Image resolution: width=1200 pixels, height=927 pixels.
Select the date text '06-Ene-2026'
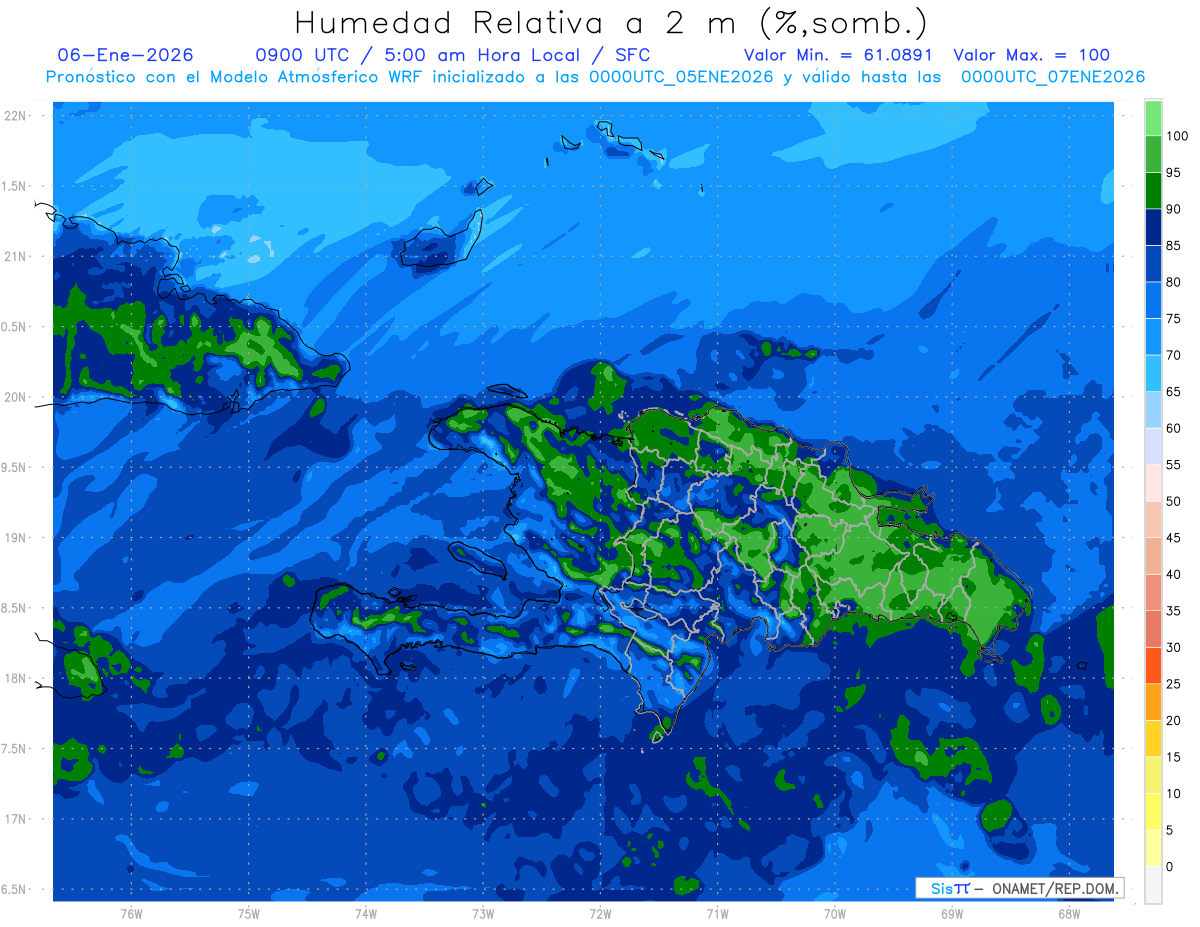point(126,55)
